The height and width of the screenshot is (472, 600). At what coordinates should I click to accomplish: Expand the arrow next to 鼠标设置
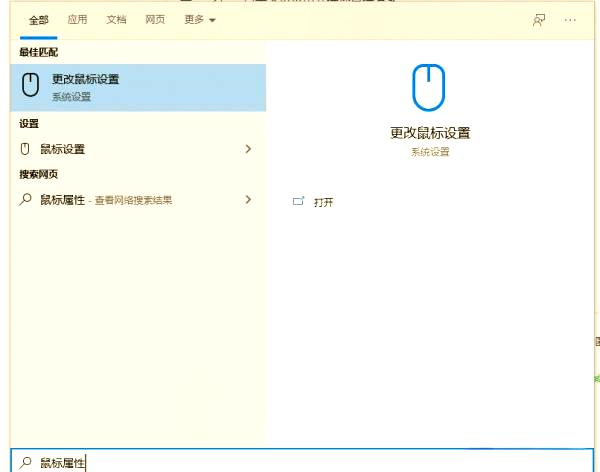tap(248, 149)
